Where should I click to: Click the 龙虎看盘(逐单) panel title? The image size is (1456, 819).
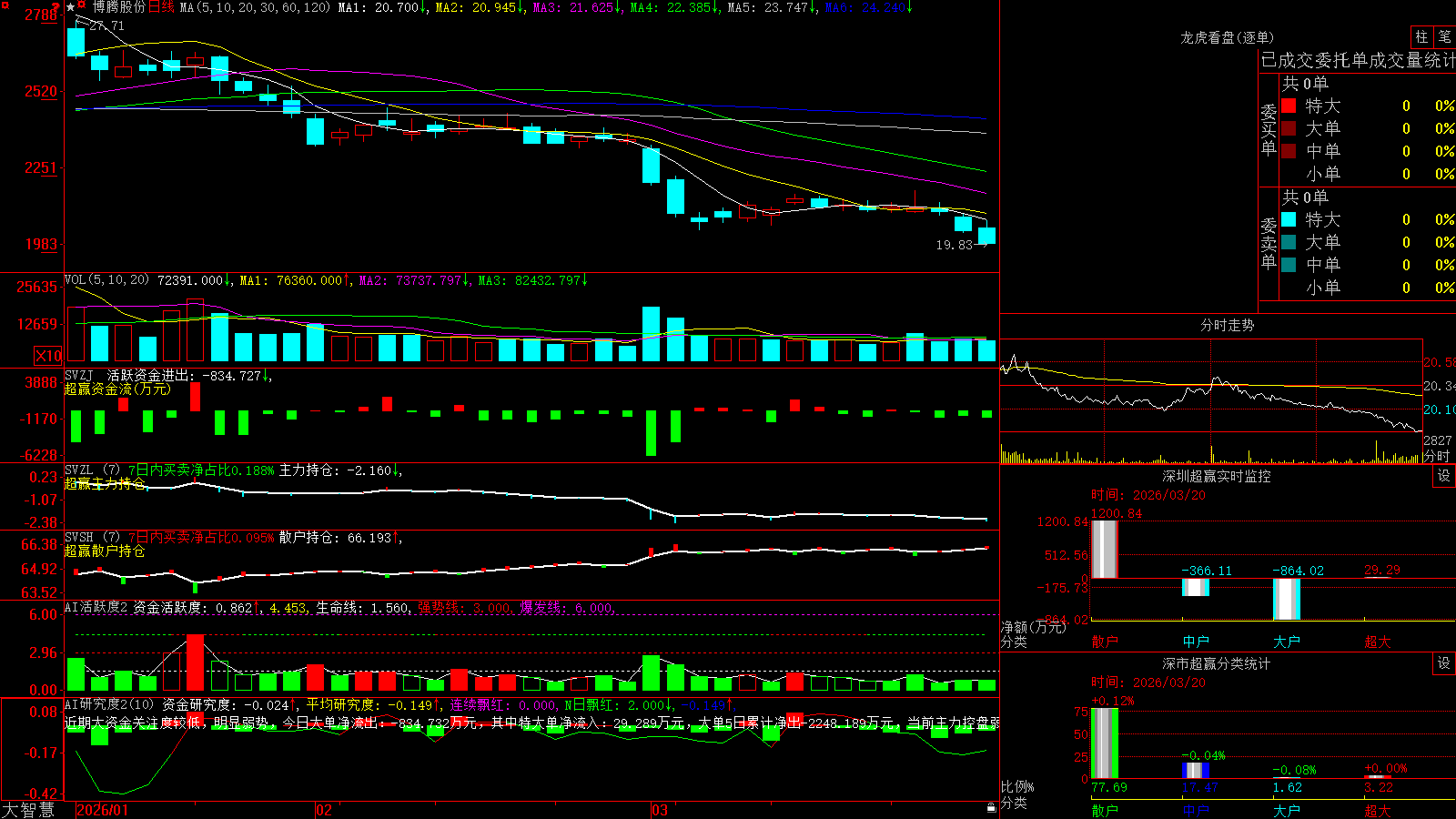(1227, 37)
